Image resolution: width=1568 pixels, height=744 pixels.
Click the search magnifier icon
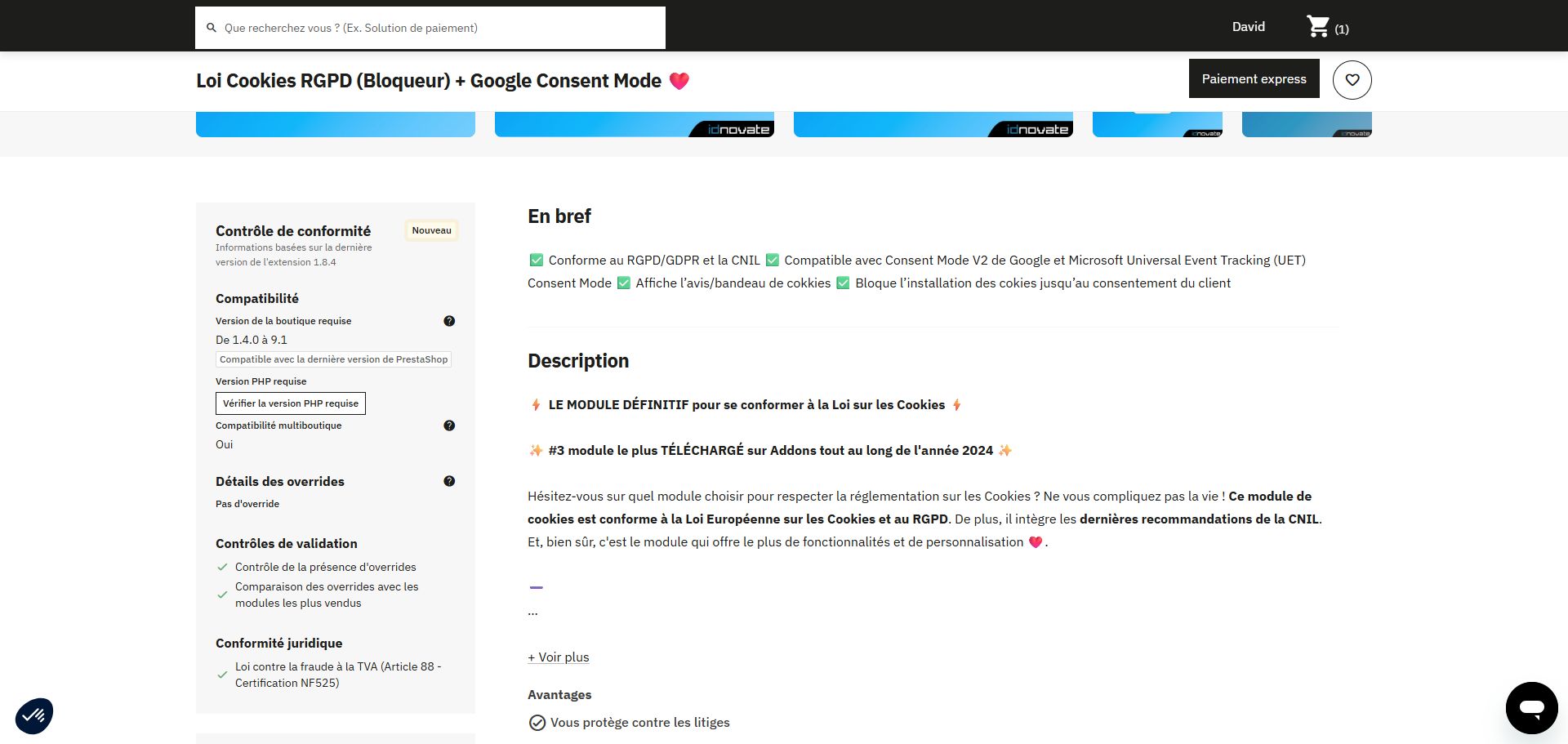coord(212,28)
